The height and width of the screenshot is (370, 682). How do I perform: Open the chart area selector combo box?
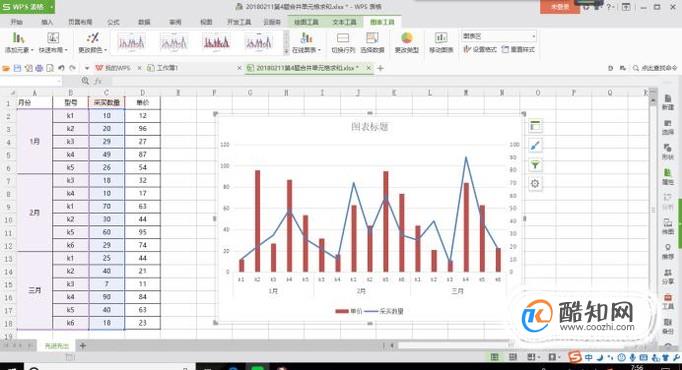click(499, 36)
